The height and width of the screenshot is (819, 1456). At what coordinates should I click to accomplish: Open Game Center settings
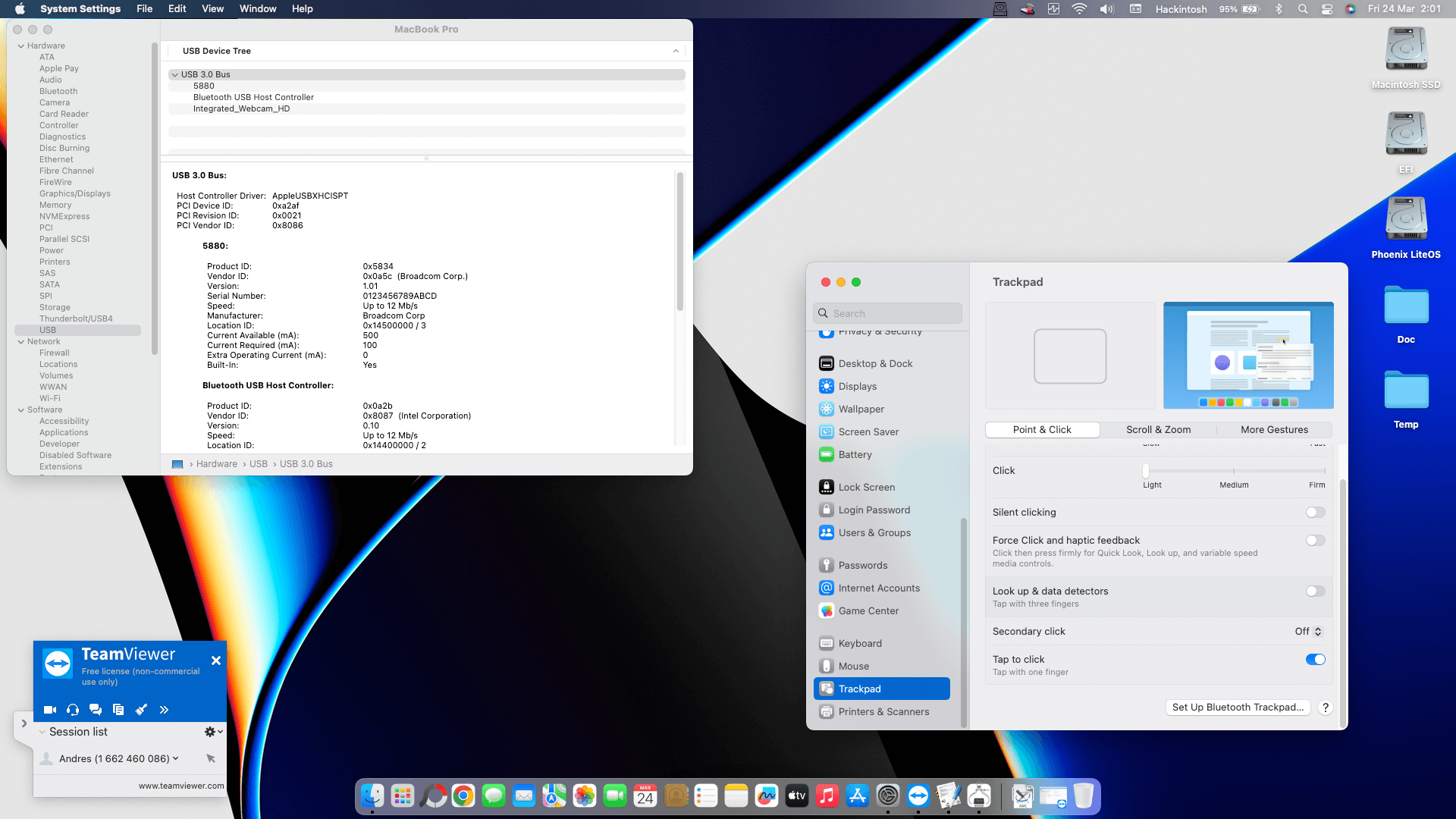883,610
